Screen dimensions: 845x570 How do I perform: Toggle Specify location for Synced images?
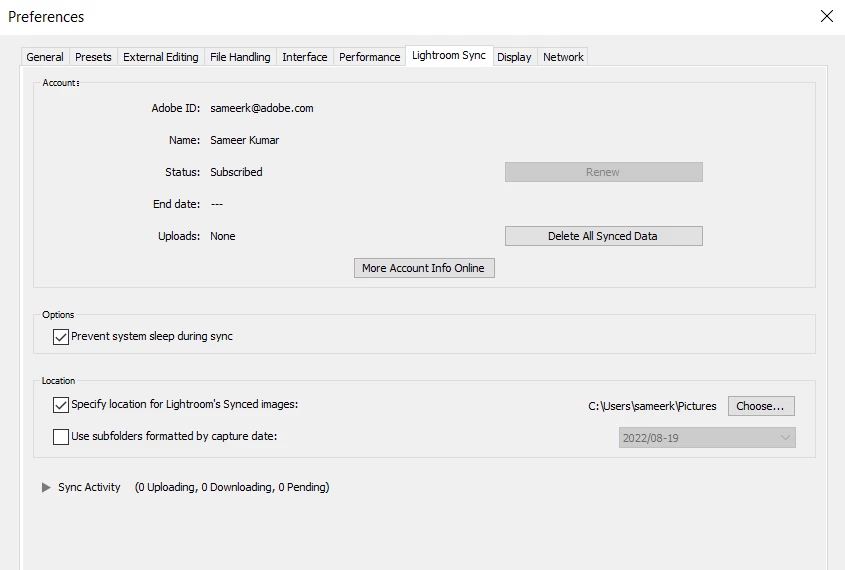[x=61, y=405]
